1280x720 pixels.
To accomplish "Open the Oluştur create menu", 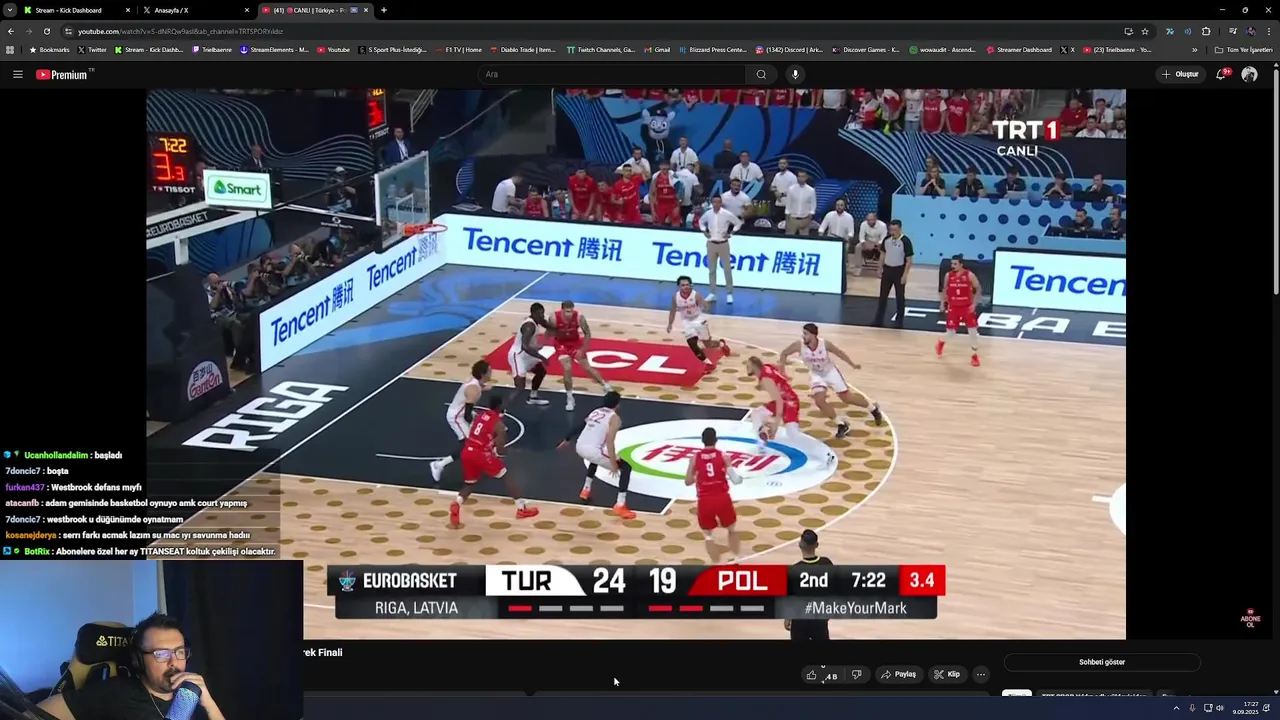I will pyautogui.click(x=1180, y=74).
